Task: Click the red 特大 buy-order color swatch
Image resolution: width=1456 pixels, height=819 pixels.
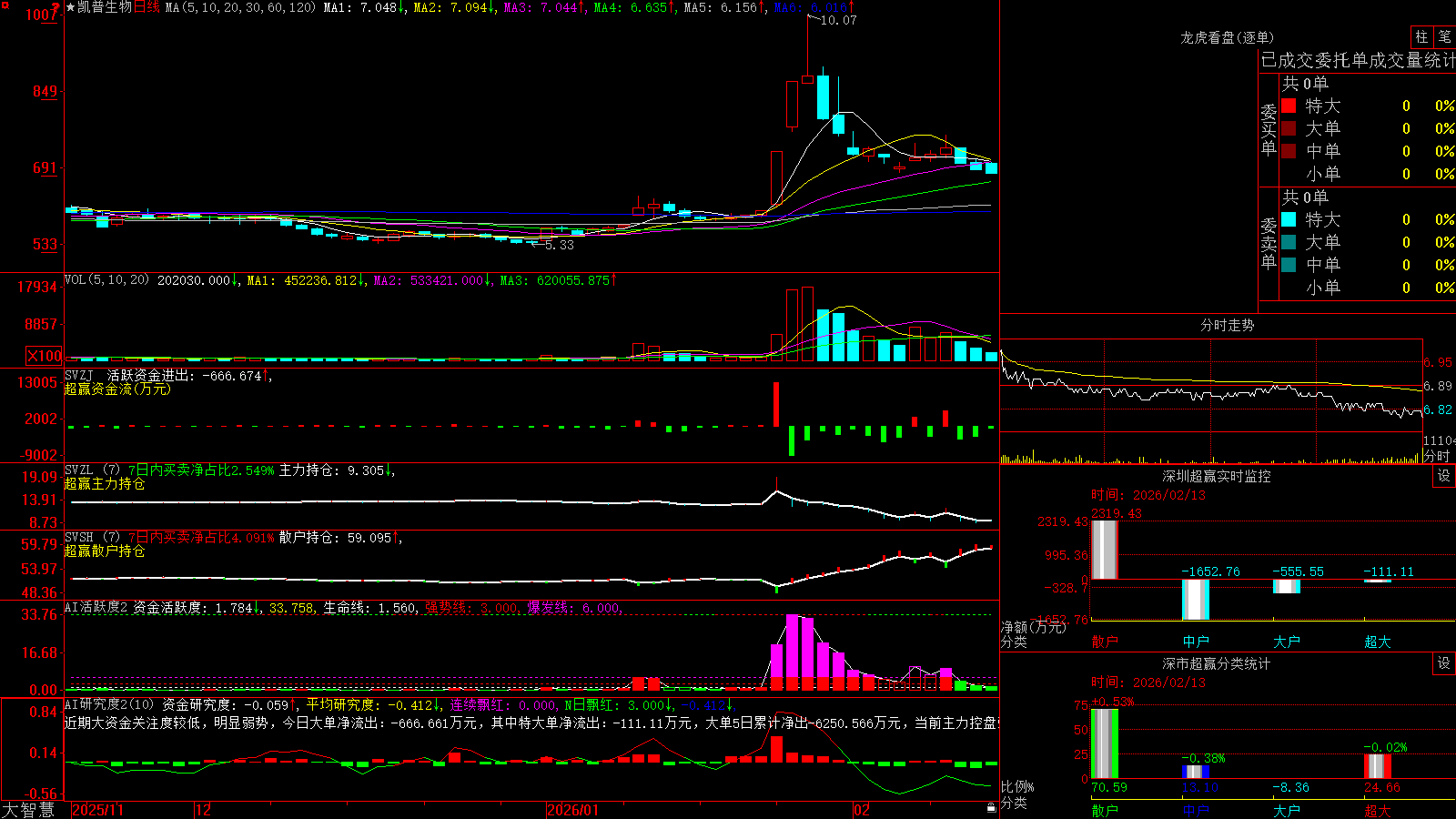Action: pyautogui.click(x=1289, y=106)
